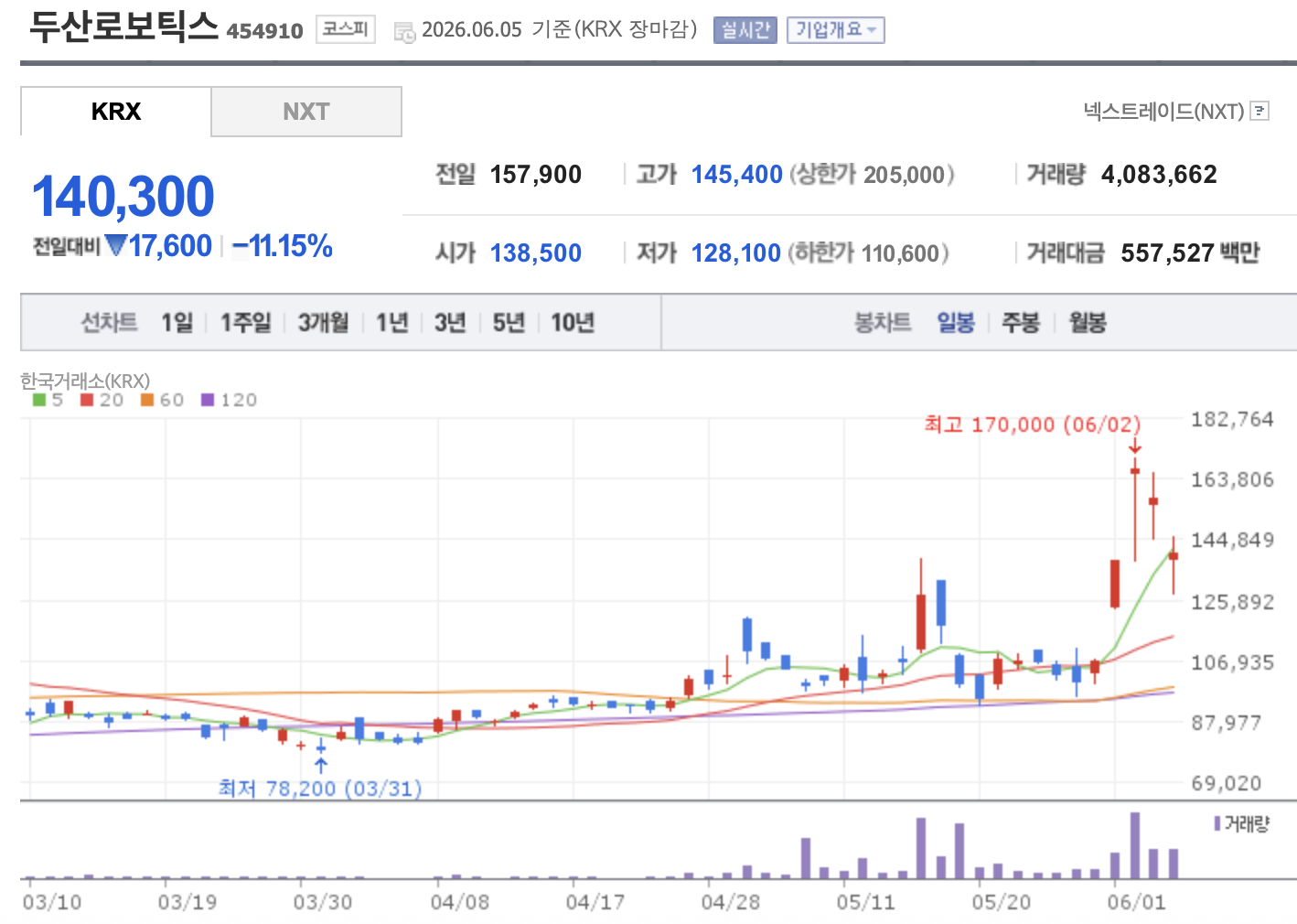Click the 고가 value 145,400
This screenshot has height=924, width=1297.
pyautogui.click(x=737, y=174)
